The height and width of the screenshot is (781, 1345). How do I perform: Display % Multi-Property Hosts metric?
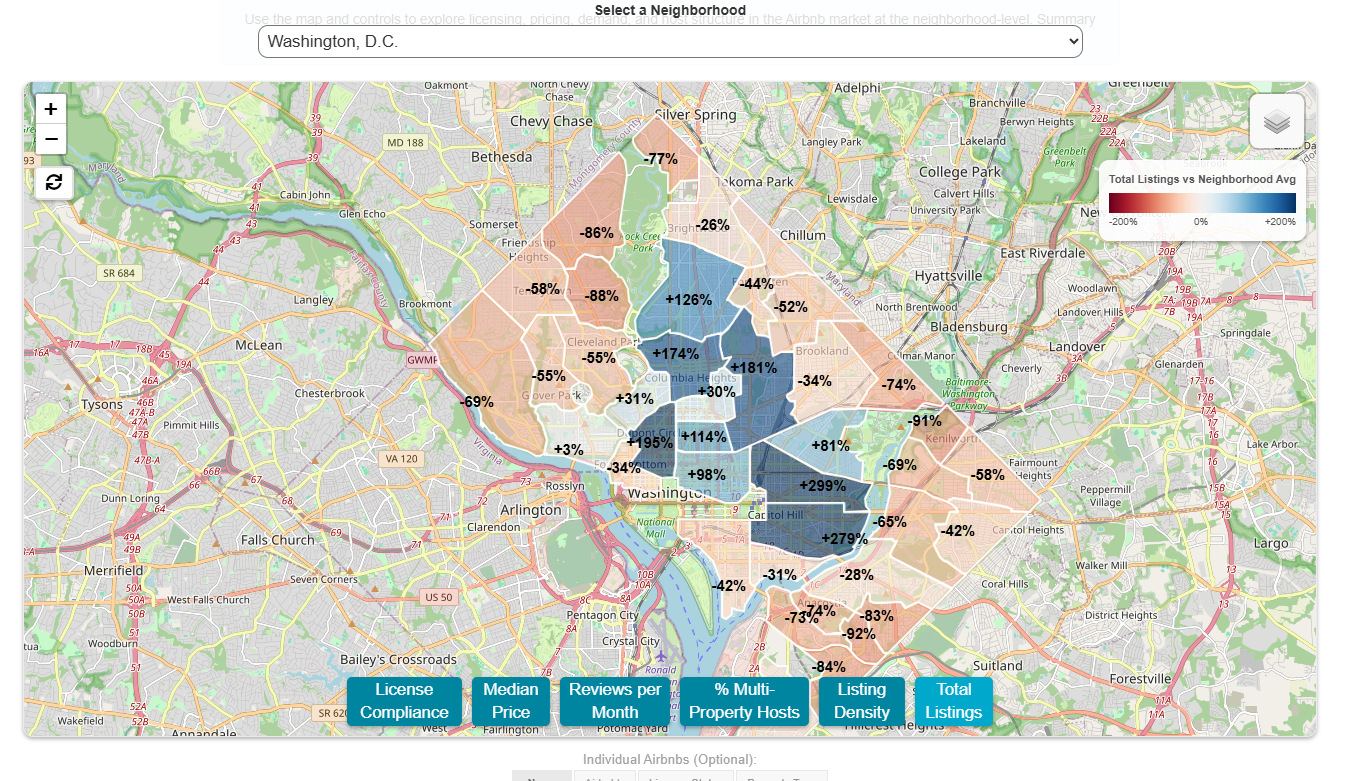pos(744,701)
